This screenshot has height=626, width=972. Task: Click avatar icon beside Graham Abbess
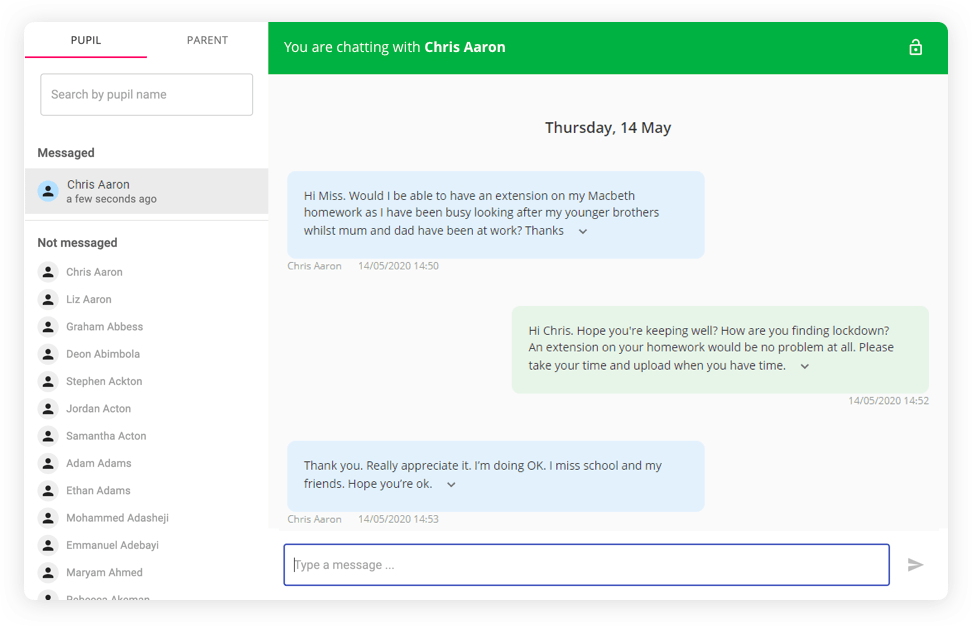click(x=48, y=327)
